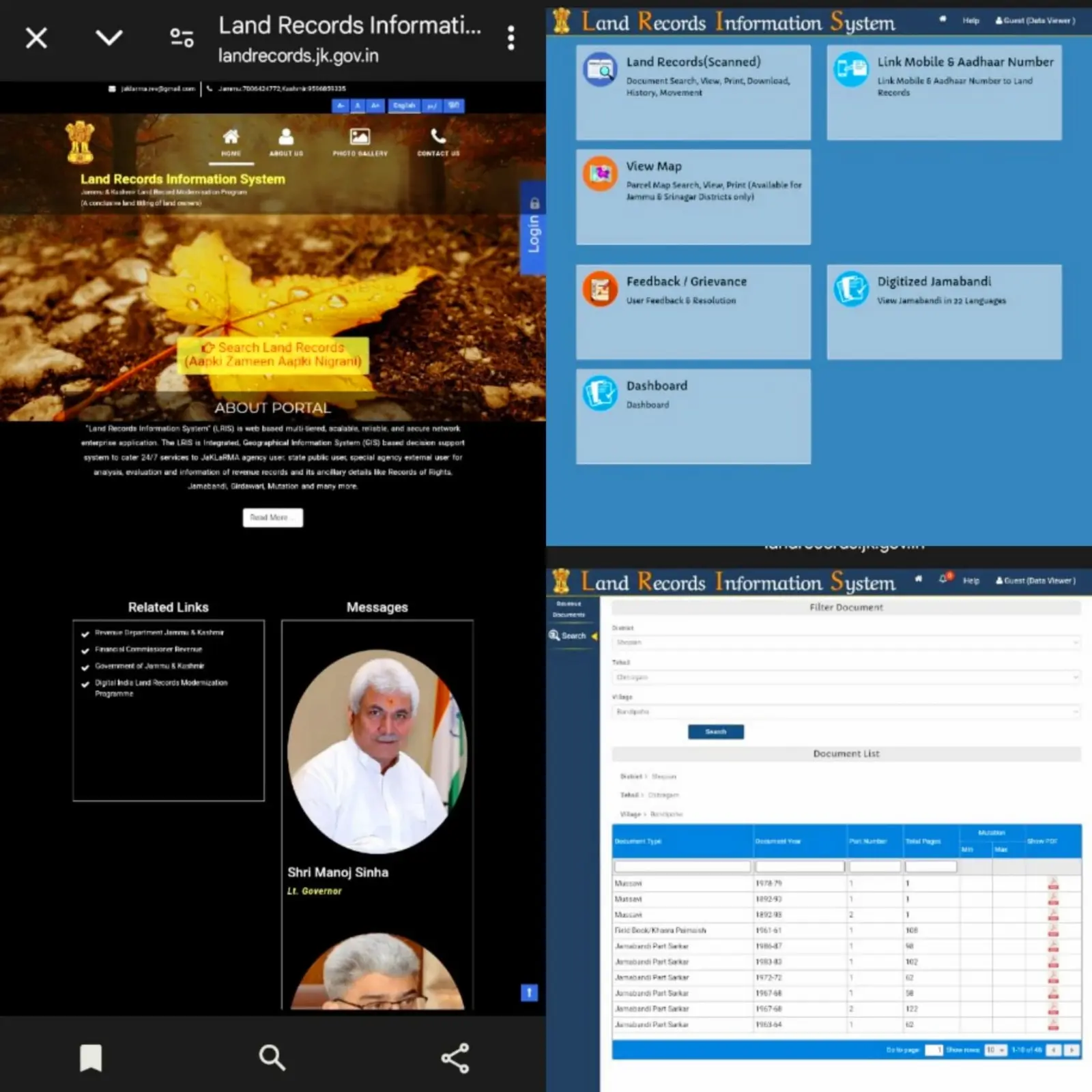1092x1092 pixels.
Task: Switch the site language to Urdu
Action: coord(432,106)
